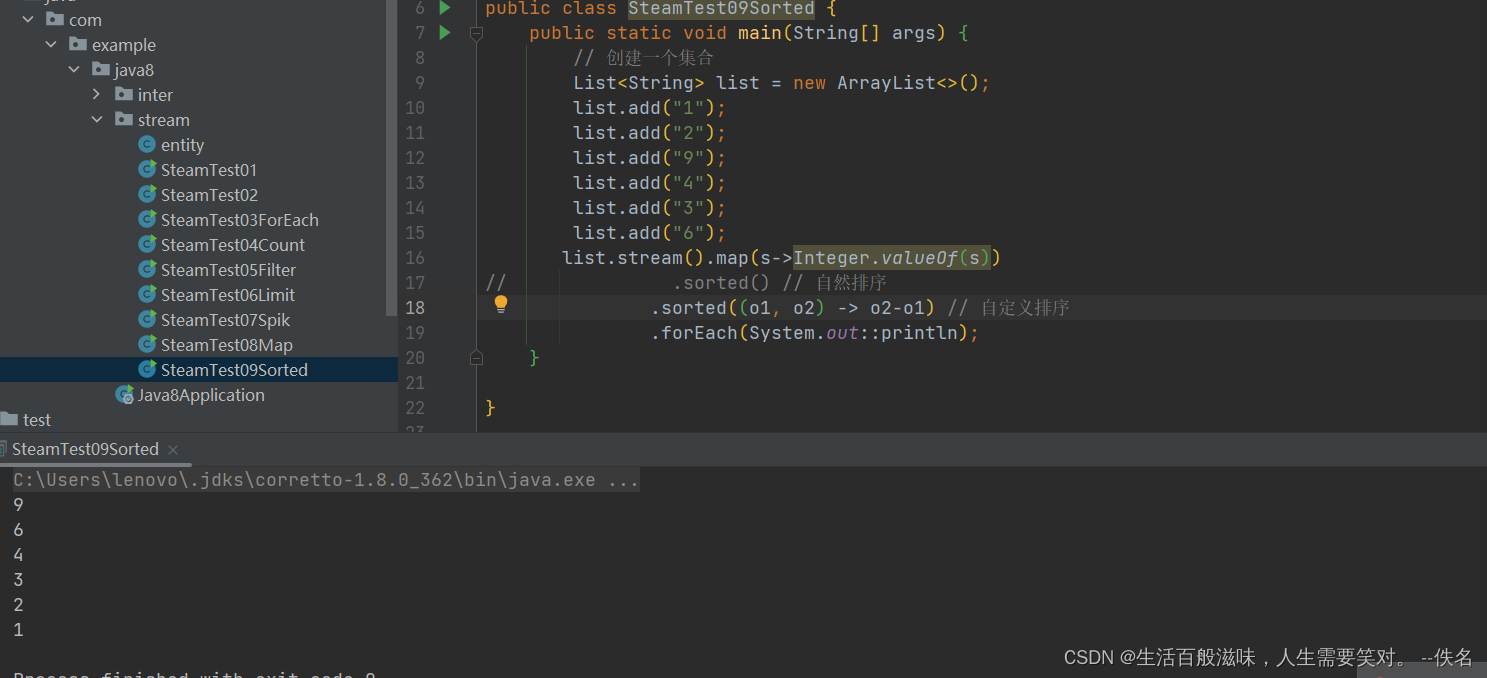Click the lightbulb intention icon on line 18
Image resolution: width=1487 pixels, height=678 pixels.
(500, 302)
